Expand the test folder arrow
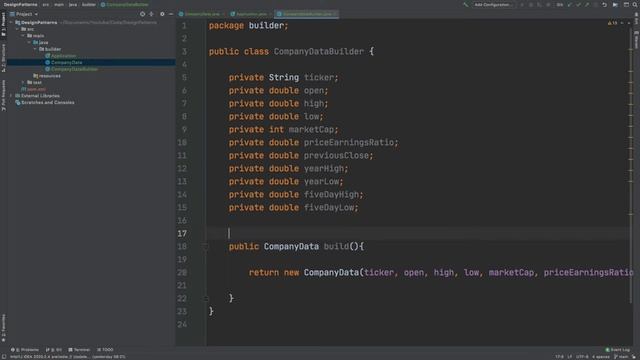 click(23, 82)
